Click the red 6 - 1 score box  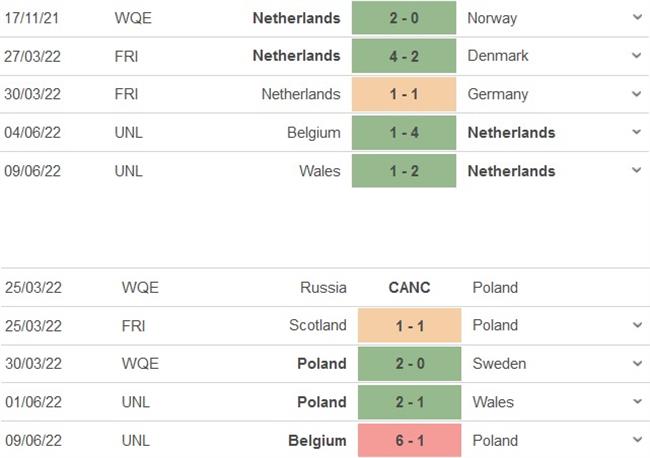coord(409,440)
